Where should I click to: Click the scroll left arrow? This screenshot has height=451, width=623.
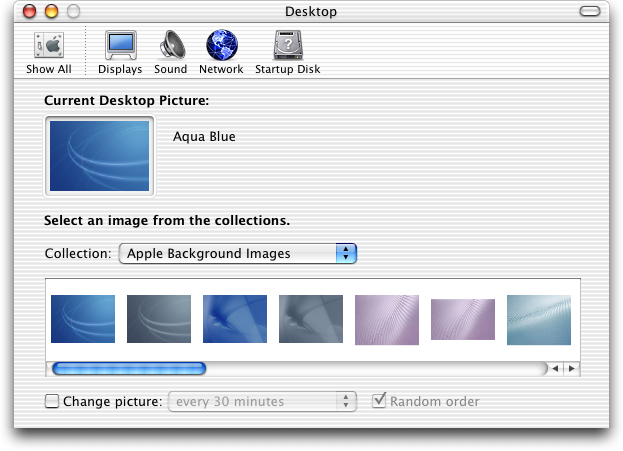[x=555, y=368]
